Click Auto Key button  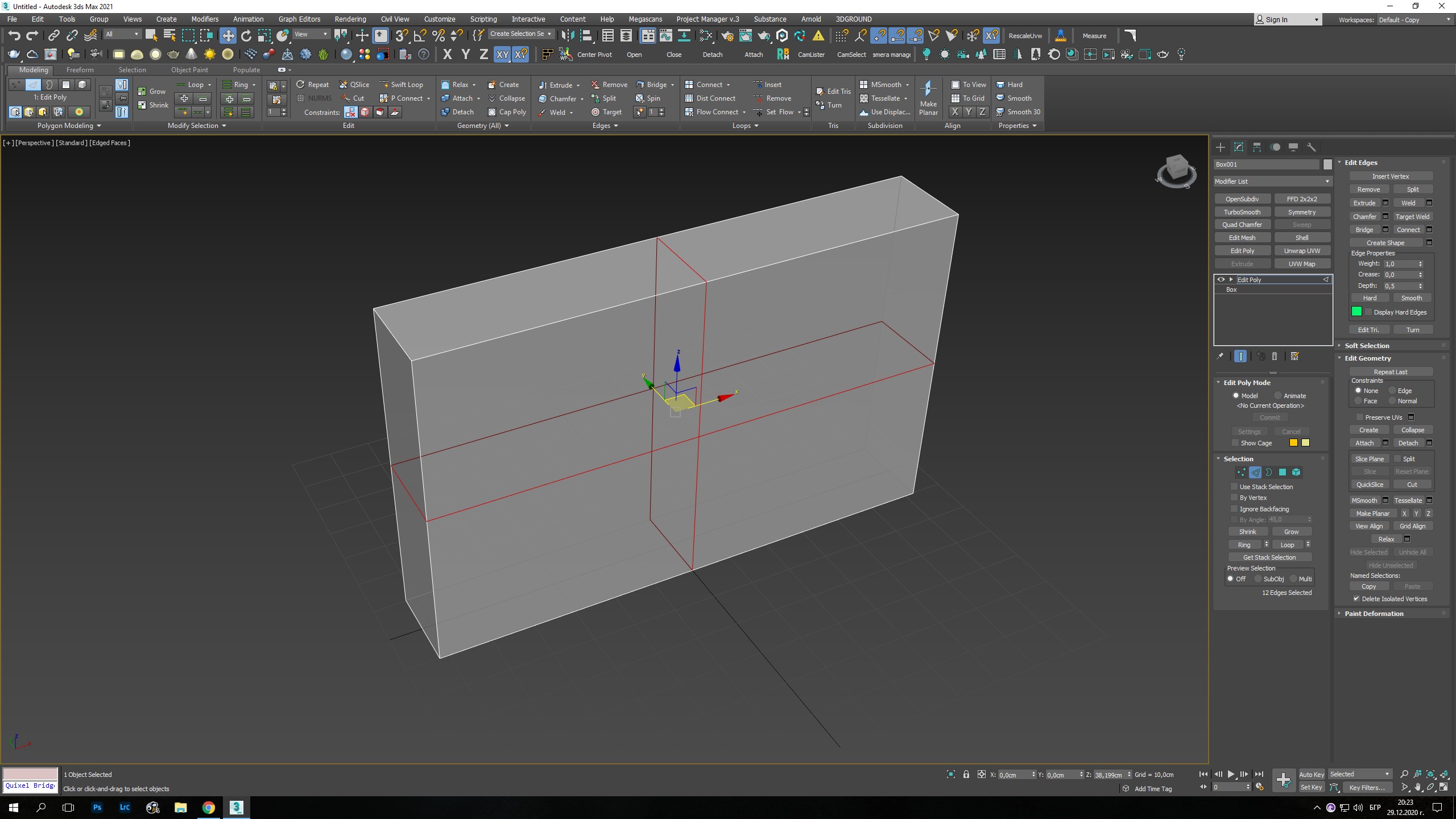click(1312, 775)
